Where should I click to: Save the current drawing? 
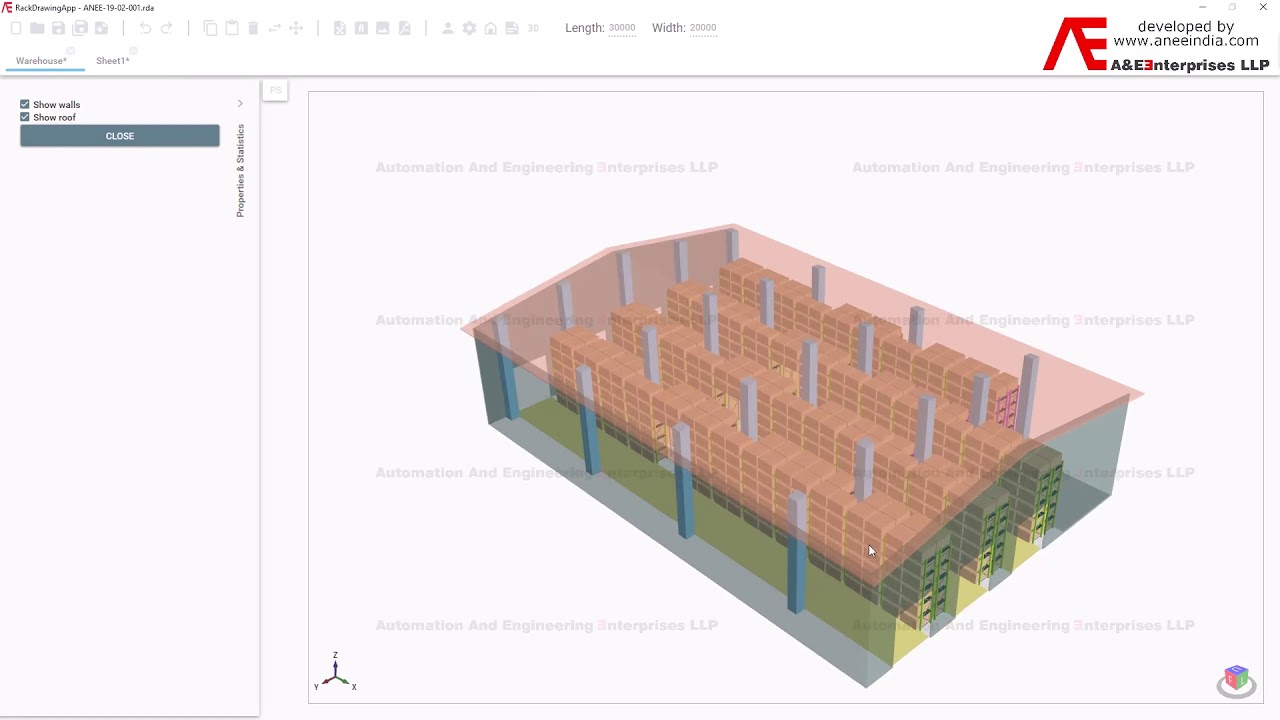(x=58, y=28)
